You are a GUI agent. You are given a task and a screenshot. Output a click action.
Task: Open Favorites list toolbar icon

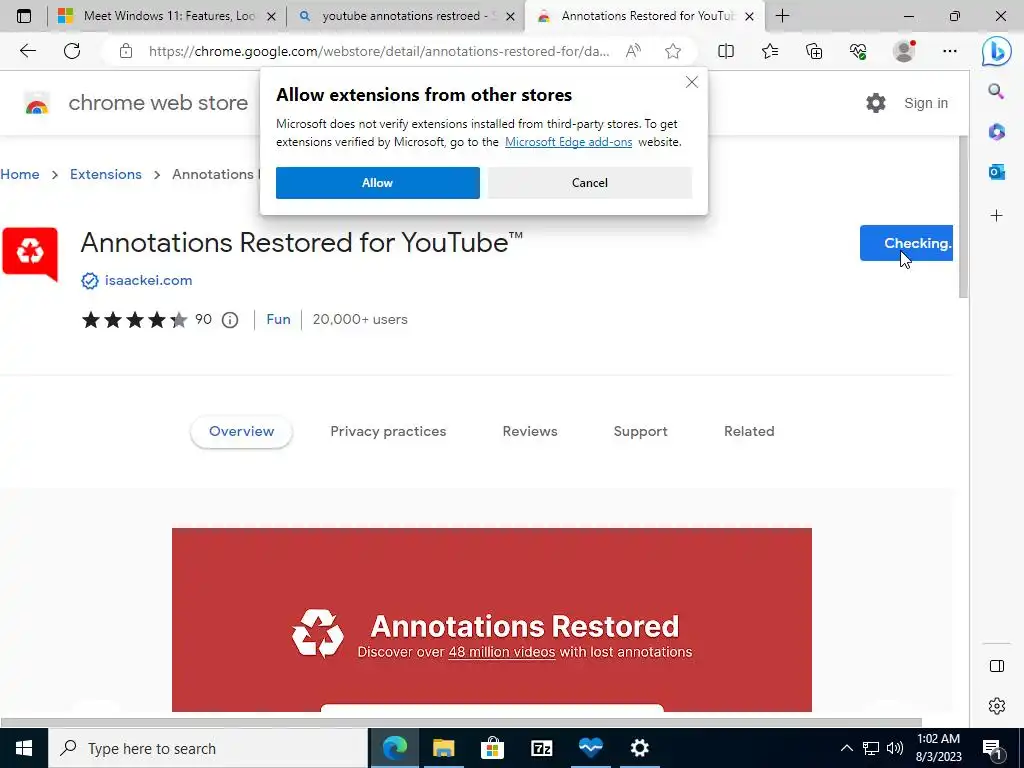click(x=770, y=51)
